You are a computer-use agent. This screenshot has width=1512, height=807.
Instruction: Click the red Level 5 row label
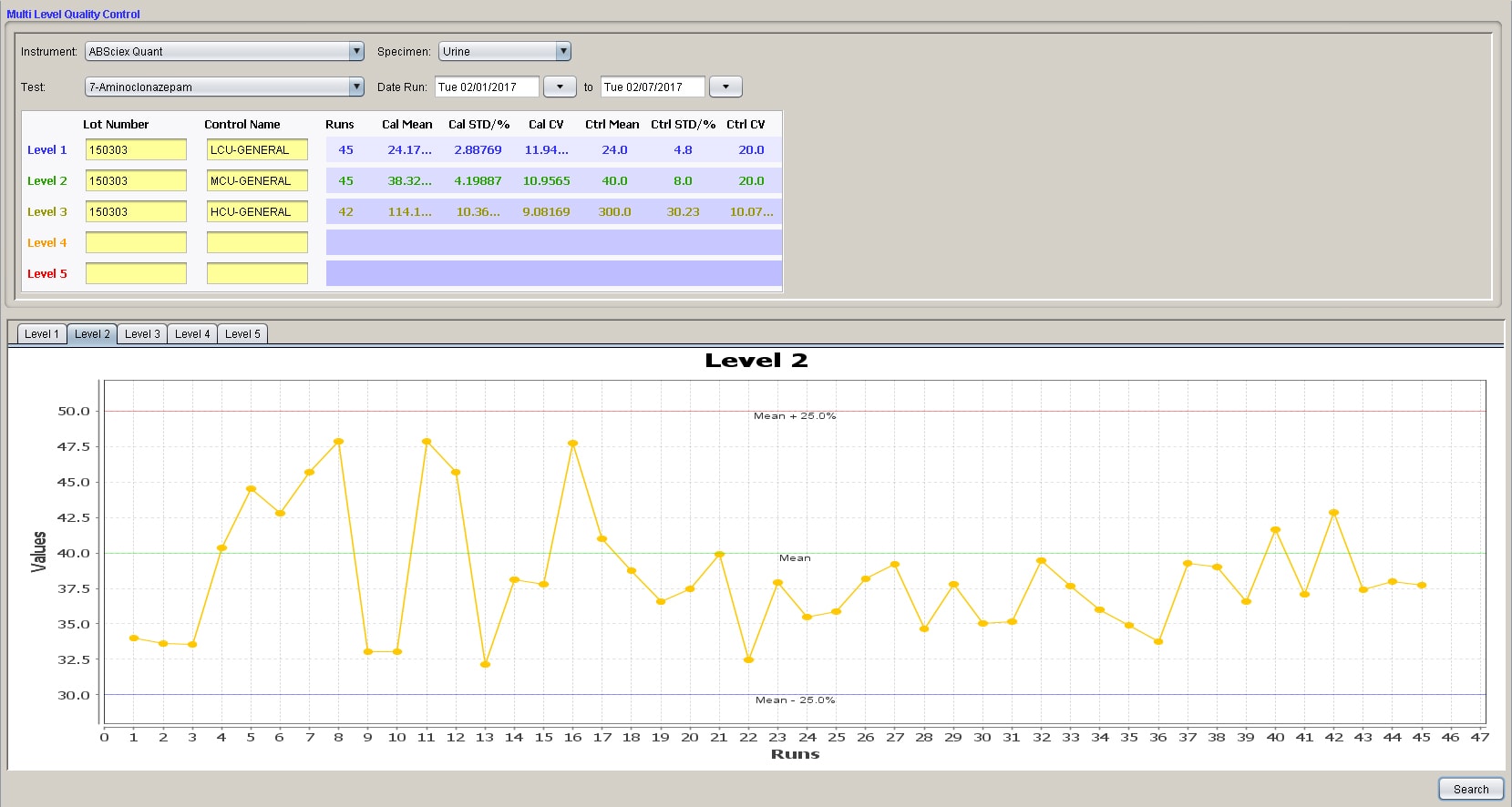coord(47,274)
